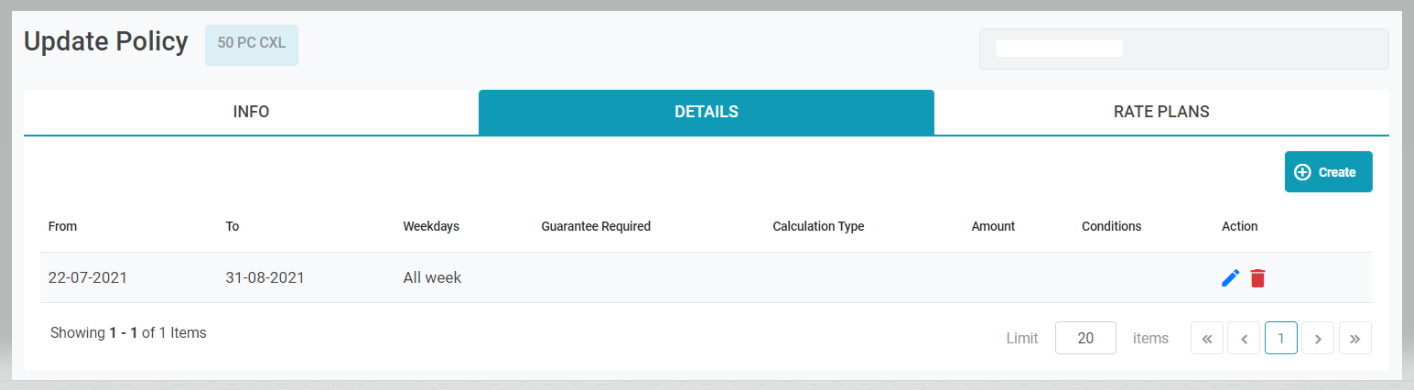The image size is (1414, 390).
Task: Jump to last page with double-right arrows
Action: [x=1355, y=338]
